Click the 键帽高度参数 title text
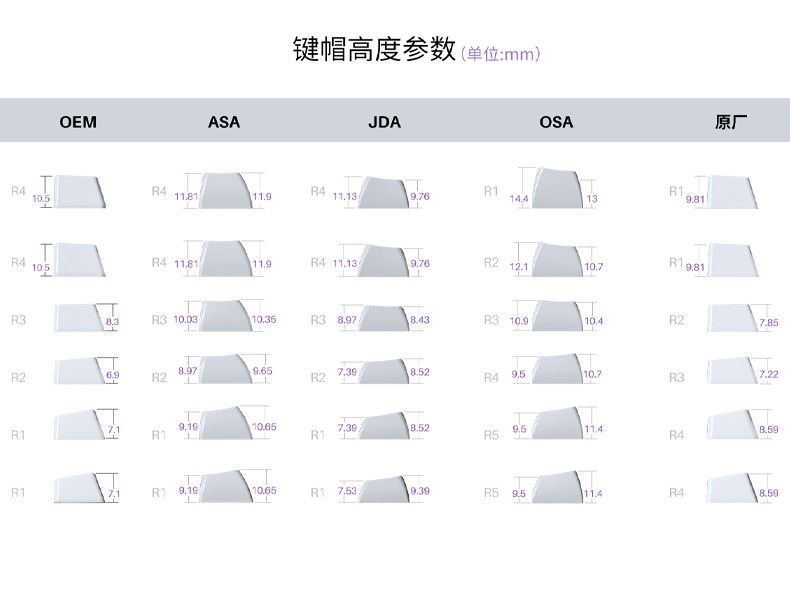Image resolution: width=790 pixels, height=592 pixels. 374,49
